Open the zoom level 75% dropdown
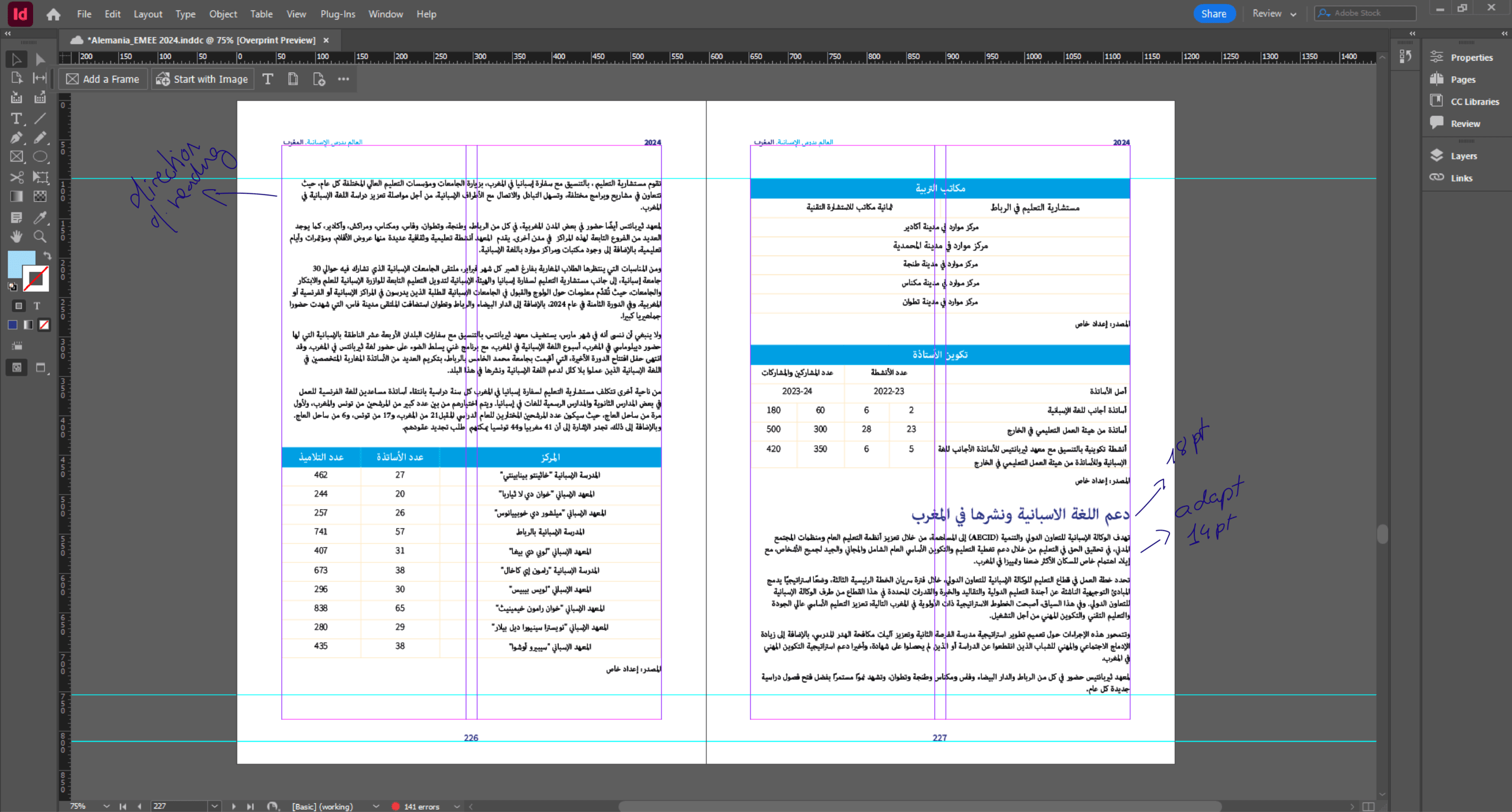 pyautogui.click(x=106, y=806)
